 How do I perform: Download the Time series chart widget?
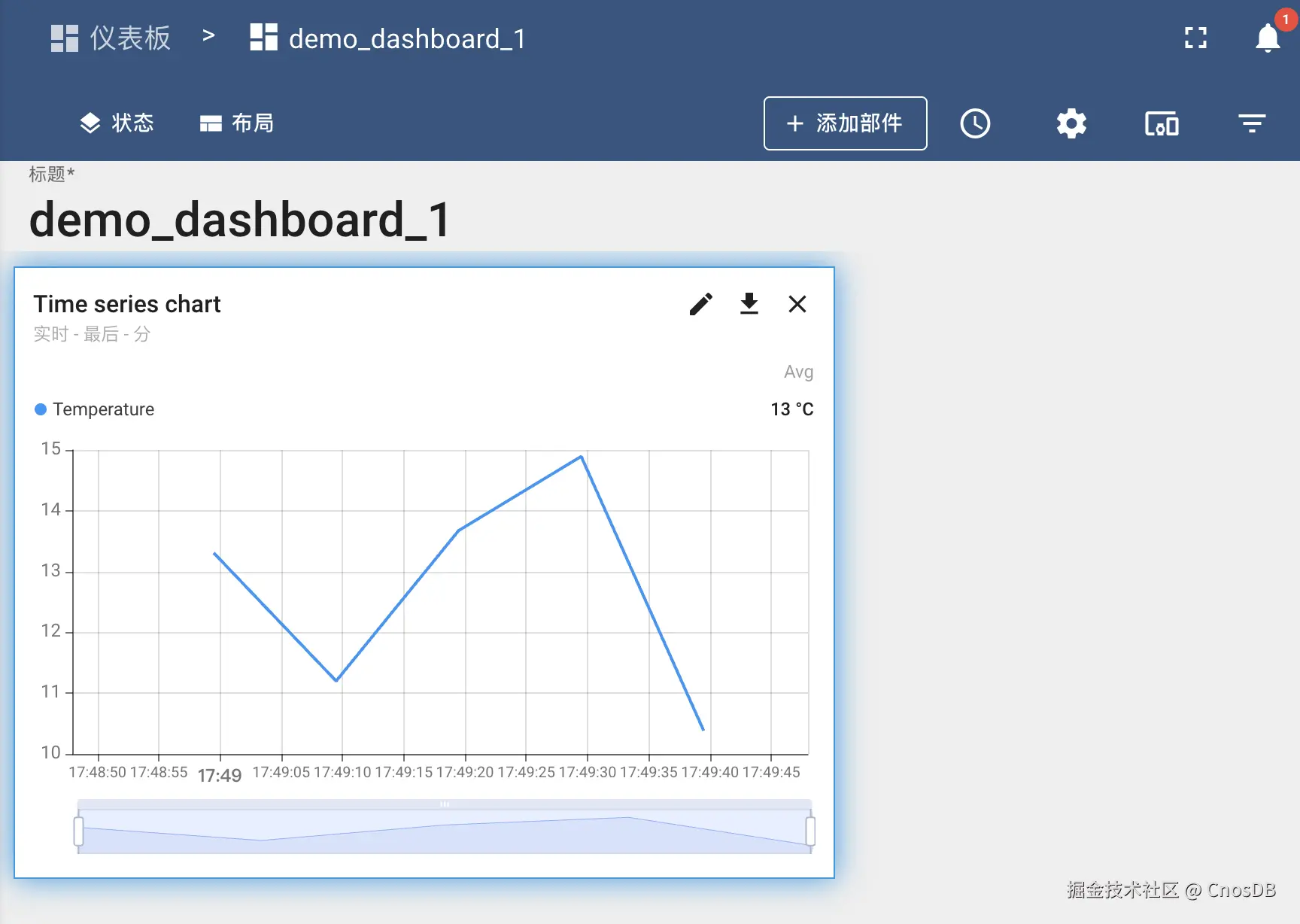point(749,304)
